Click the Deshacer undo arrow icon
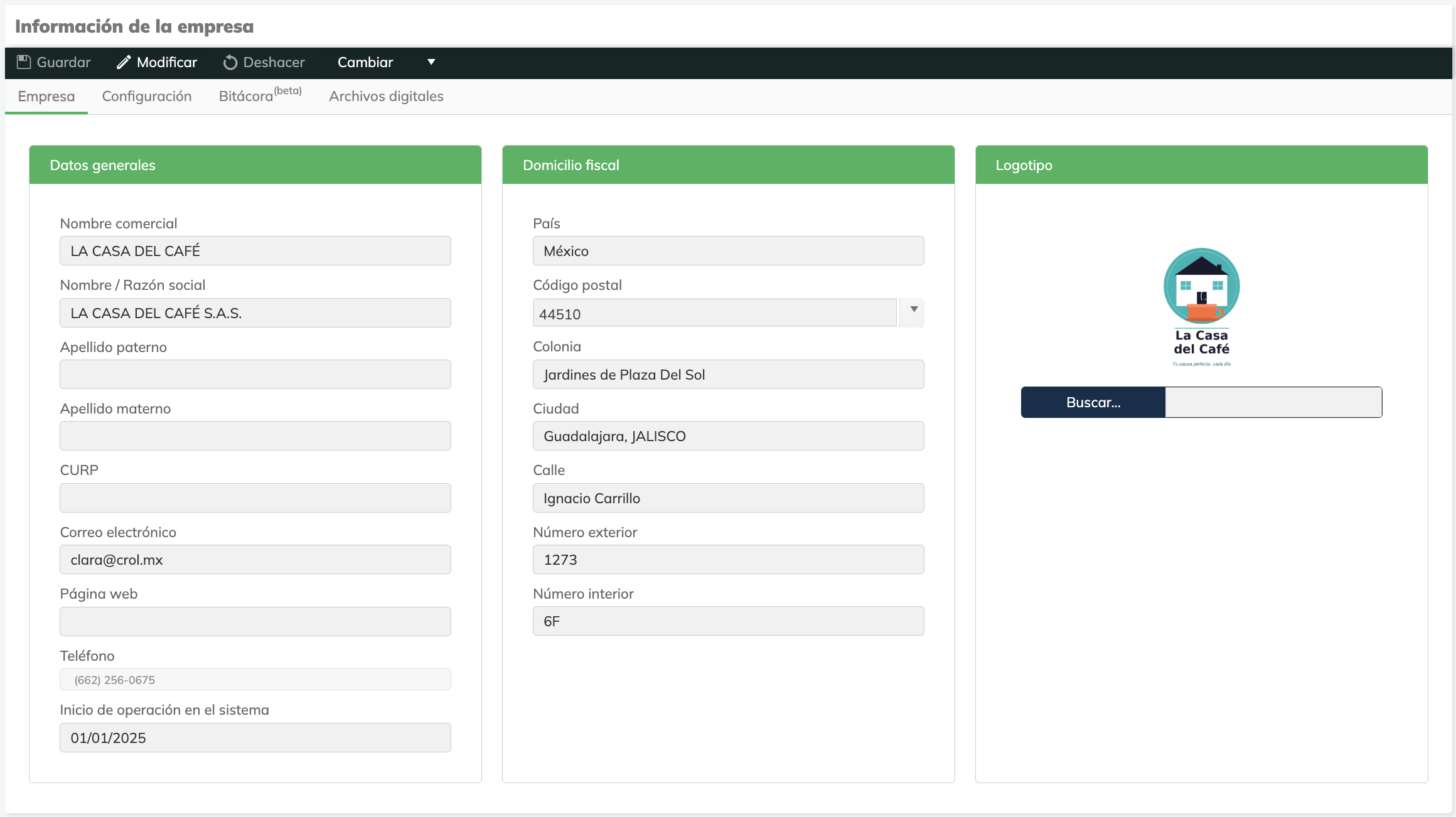 230,62
